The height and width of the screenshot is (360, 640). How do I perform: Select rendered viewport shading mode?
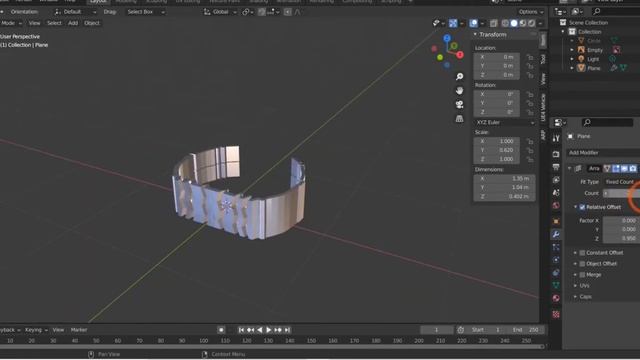531,23
